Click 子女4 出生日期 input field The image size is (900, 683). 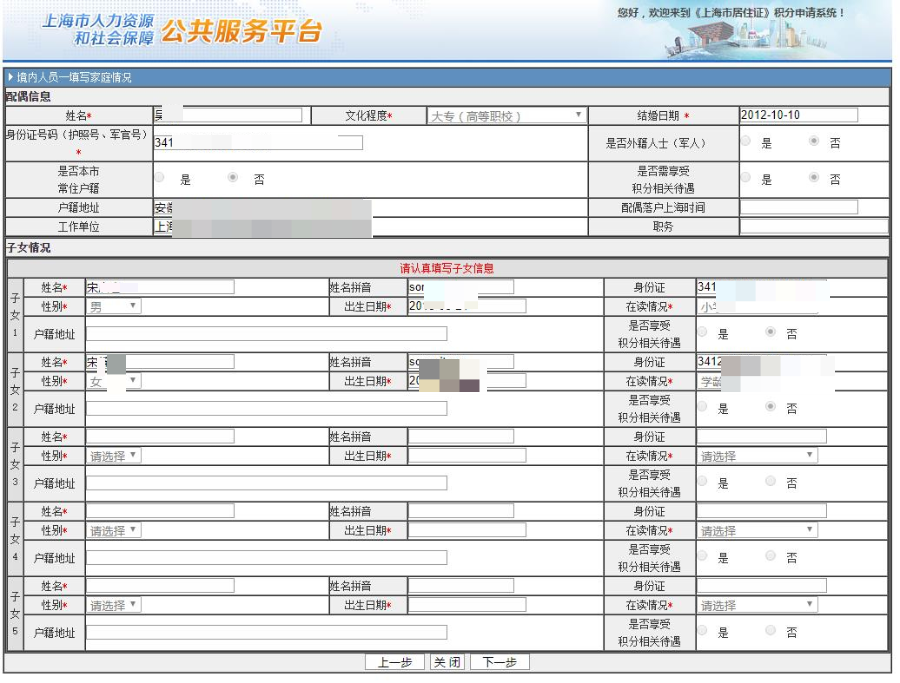coord(467,530)
